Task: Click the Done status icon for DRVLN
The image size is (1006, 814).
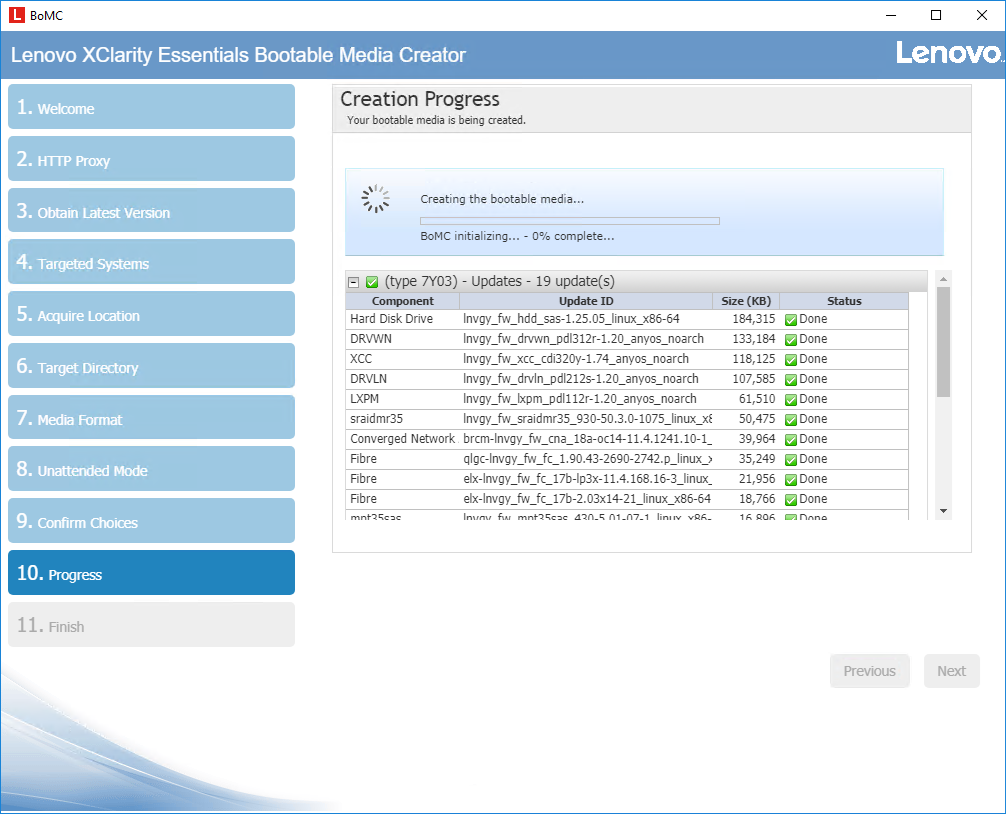Action: click(x=791, y=379)
